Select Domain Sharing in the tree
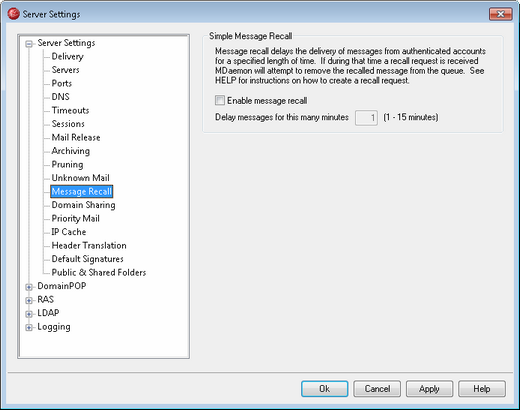The height and width of the screenshot is (410, 520). [x=83, y=205]
